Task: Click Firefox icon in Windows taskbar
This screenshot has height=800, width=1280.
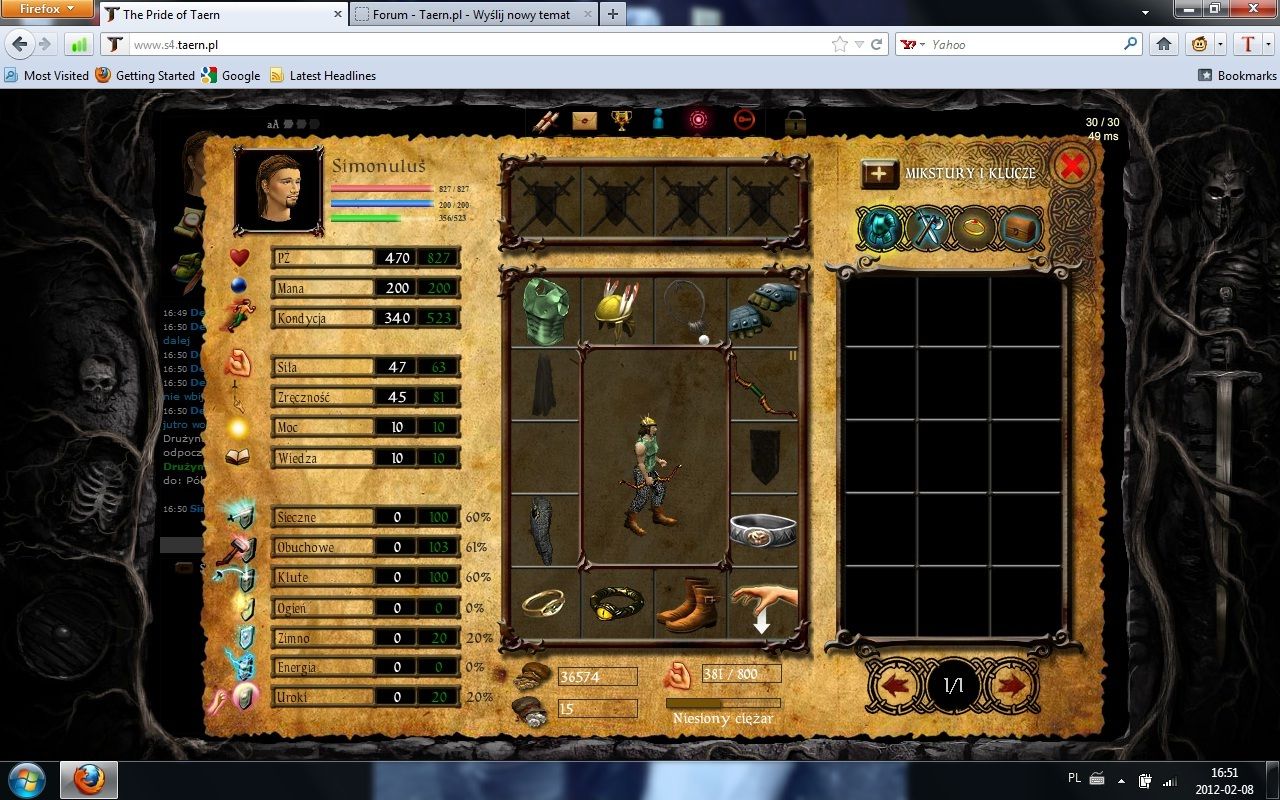Action: click(89, 780)
